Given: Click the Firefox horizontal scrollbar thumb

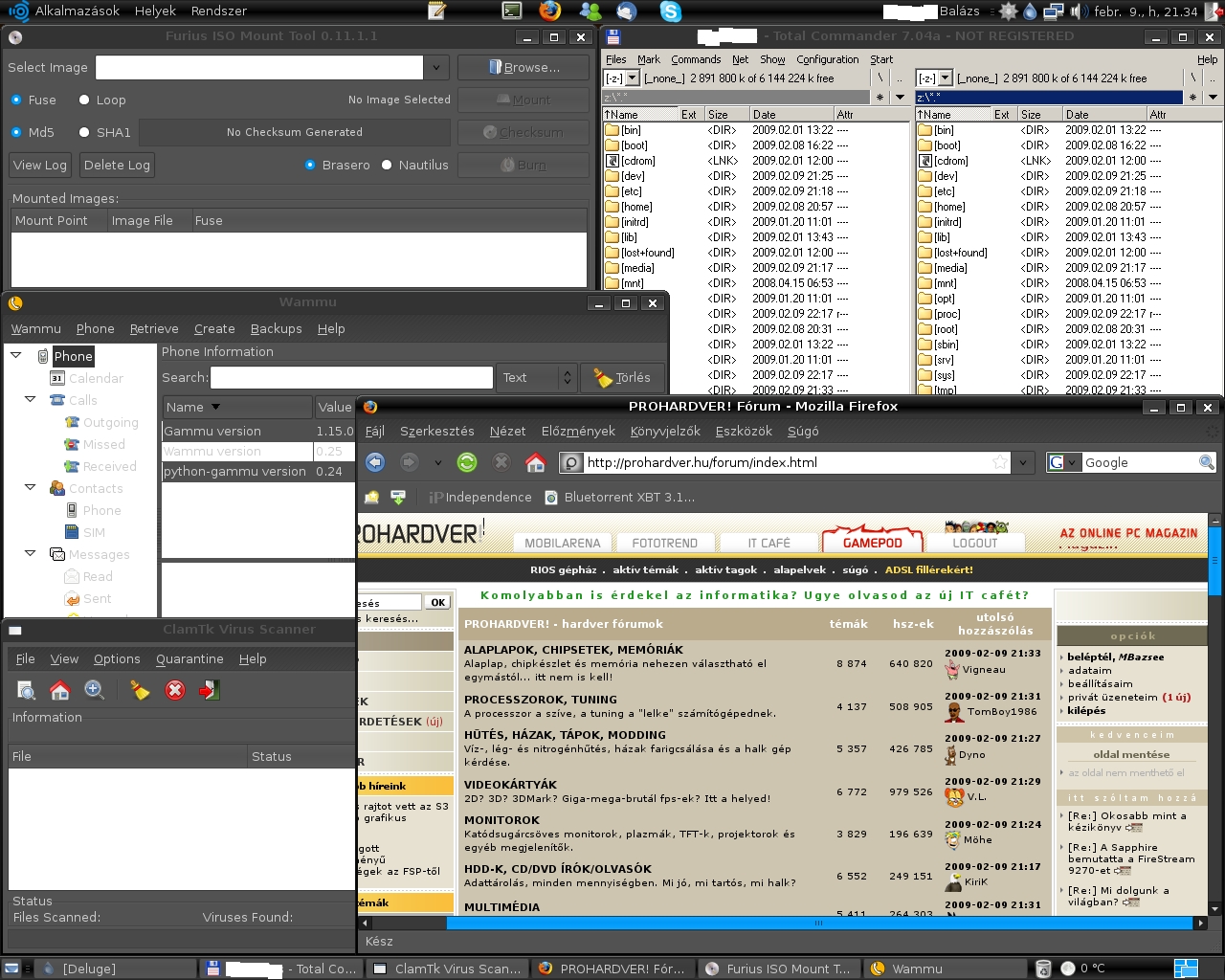Looking at the screenshot, I should (x=819, y=924).
